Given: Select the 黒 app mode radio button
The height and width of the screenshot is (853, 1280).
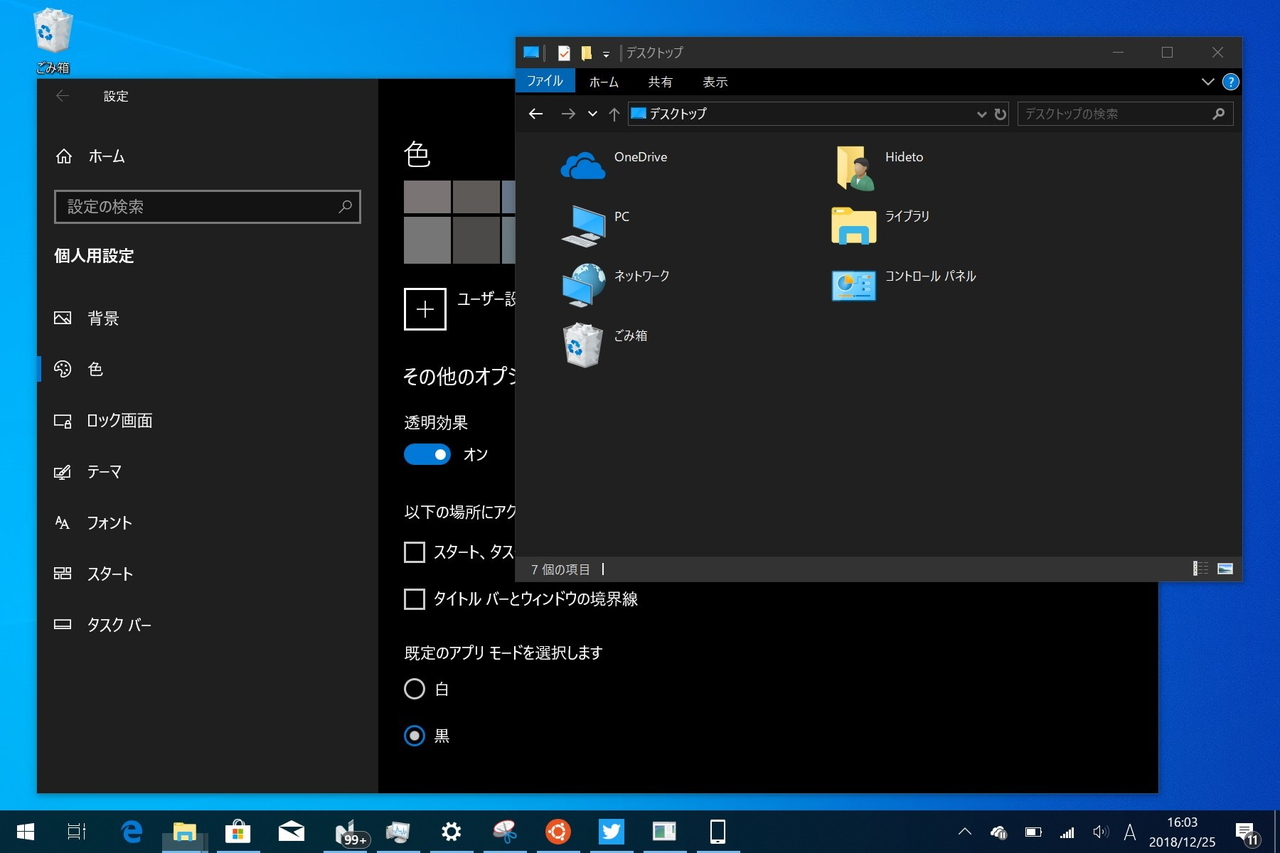Looking at the screenshot, I should click(414, 736).
